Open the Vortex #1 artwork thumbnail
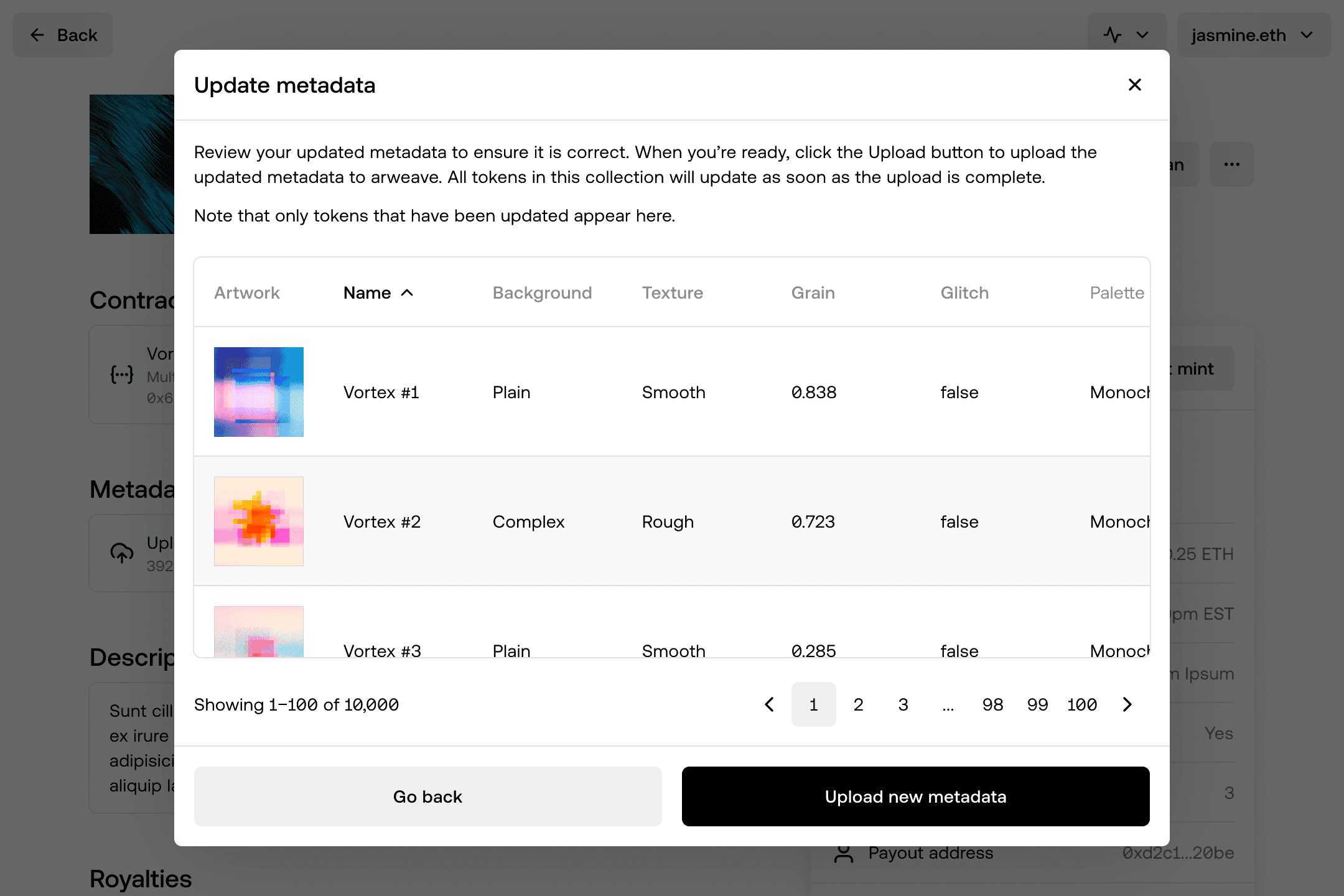This screenshot has width=1344, height=896. 259,392
